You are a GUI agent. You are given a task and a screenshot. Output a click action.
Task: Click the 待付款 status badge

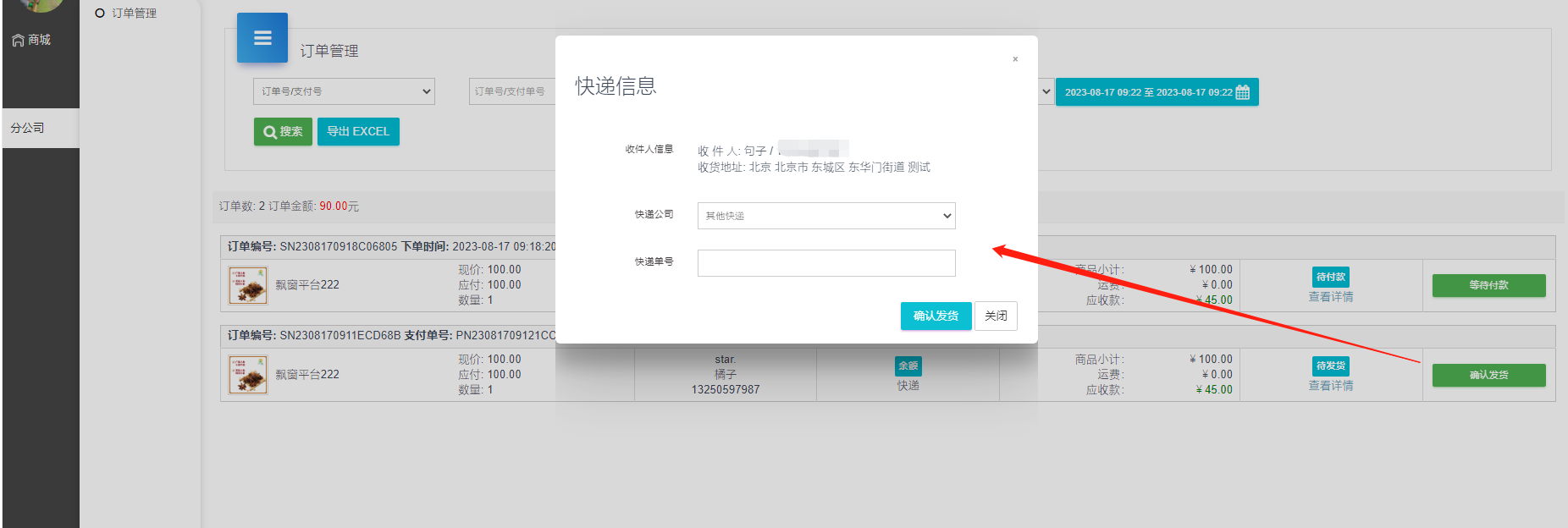click(x=1331, y=277)
